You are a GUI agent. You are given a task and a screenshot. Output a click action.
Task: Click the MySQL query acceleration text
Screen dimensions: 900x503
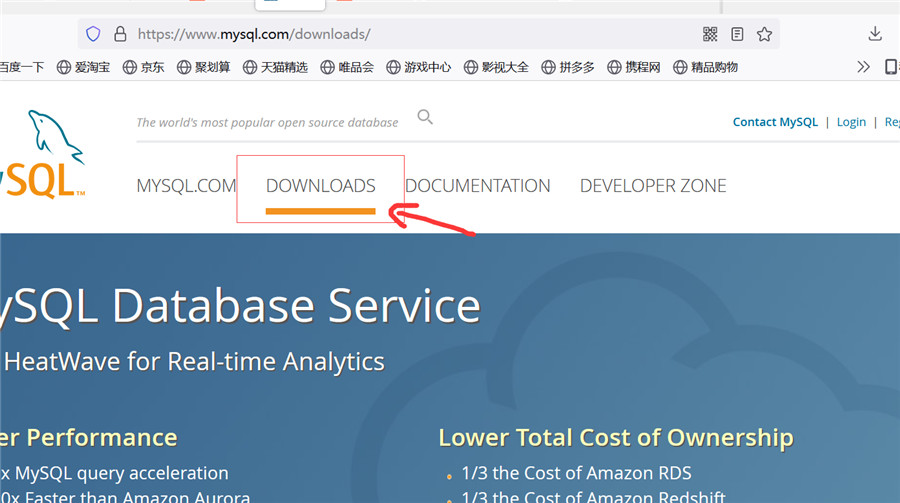(115, 473)
